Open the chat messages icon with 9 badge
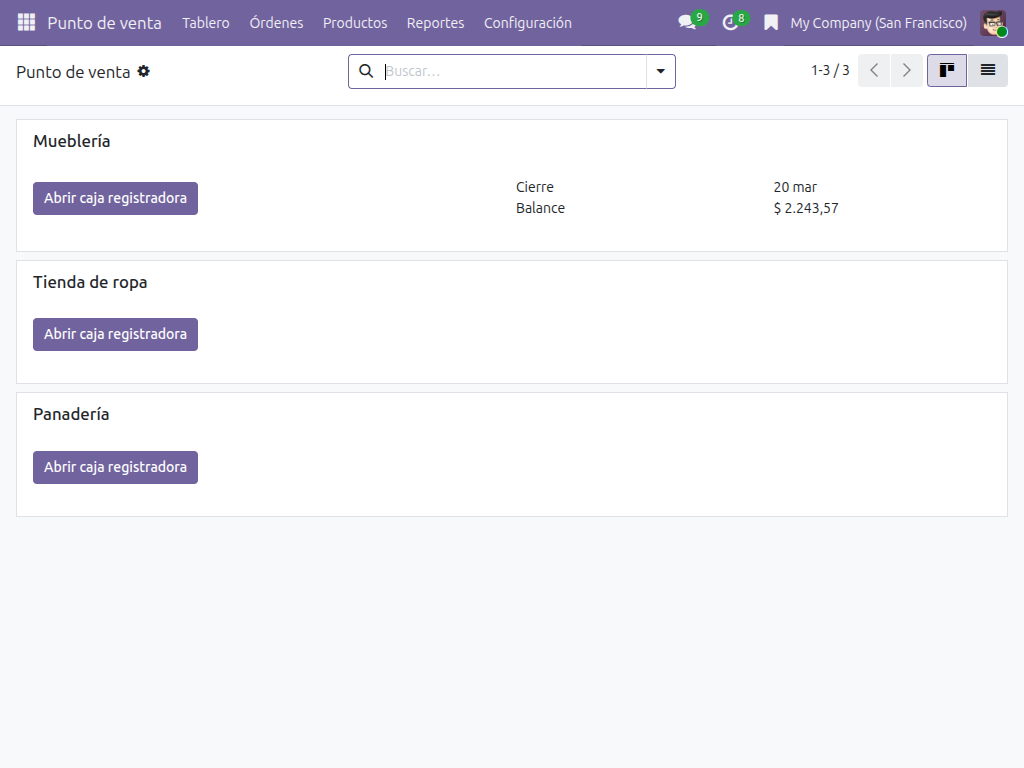This screenshot has height=768, width=1024. click(687, 22)
